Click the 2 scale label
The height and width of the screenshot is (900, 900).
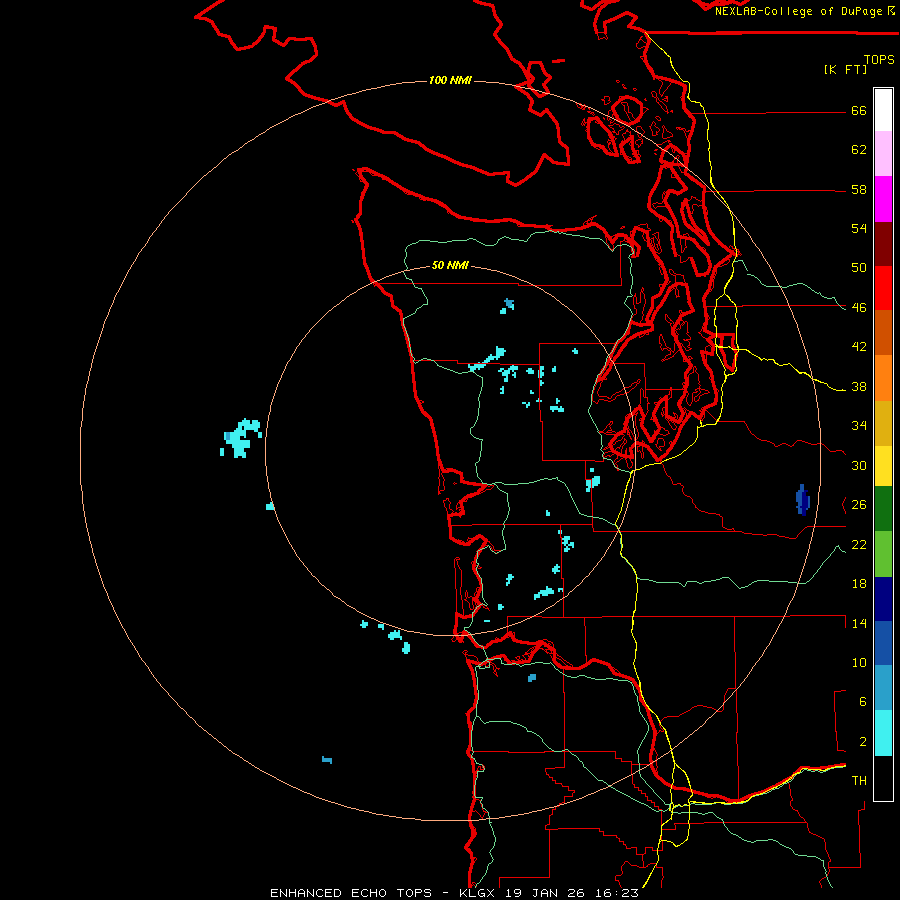pyautogui.click(x=863, y=742)
